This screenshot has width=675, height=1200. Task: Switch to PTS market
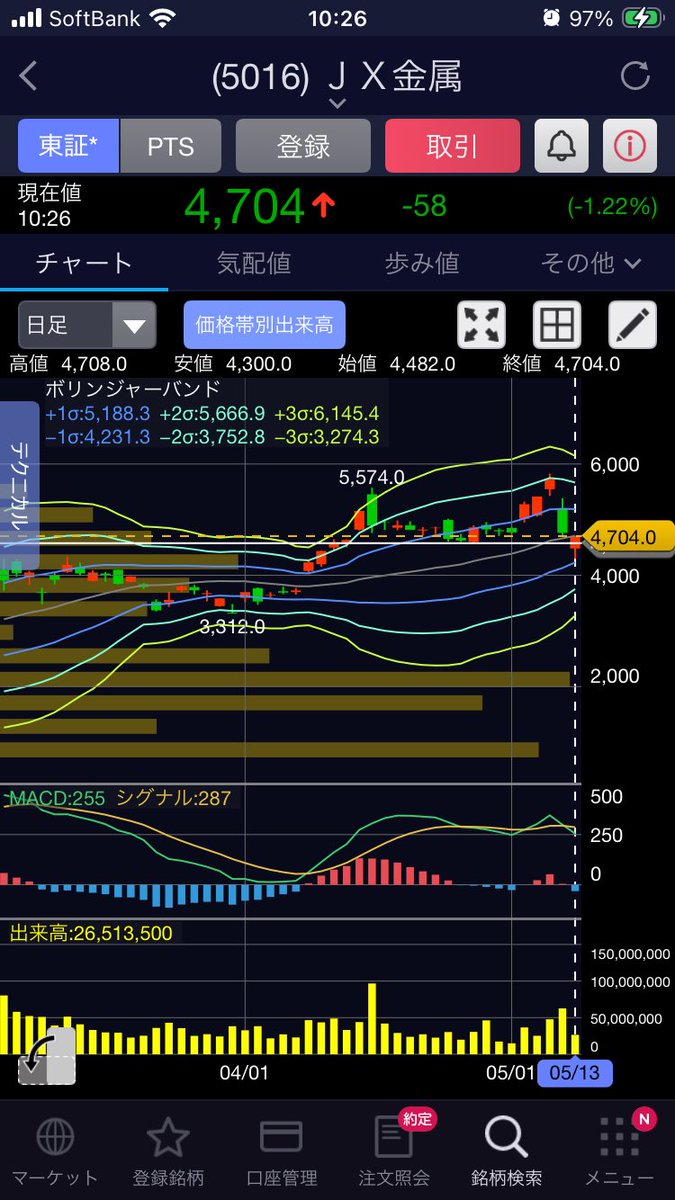tap(171, 146)
